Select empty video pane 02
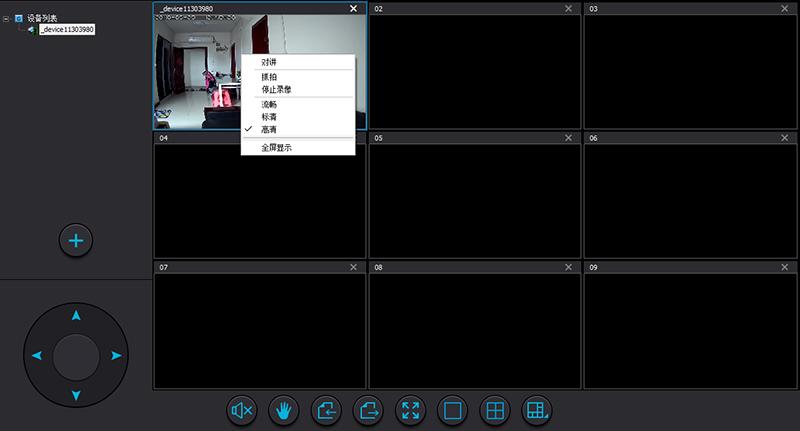Screen dimensions: 800x431 coord(475,71)
